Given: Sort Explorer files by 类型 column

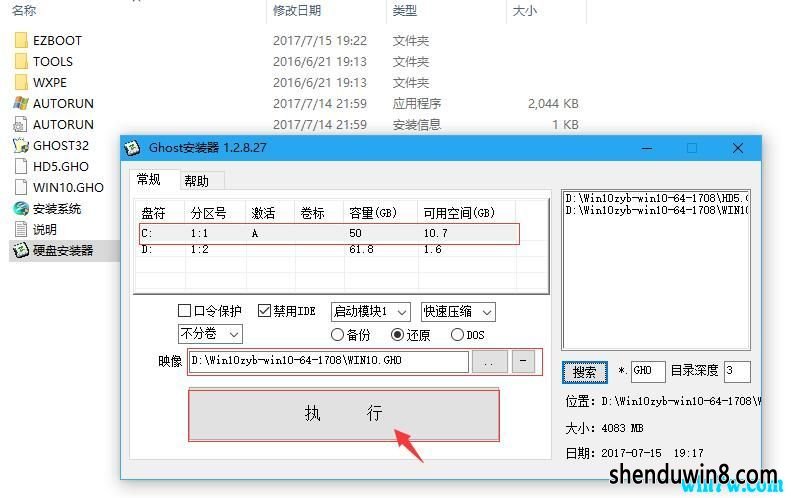Looking at the screenshot, I should (405, 10).
